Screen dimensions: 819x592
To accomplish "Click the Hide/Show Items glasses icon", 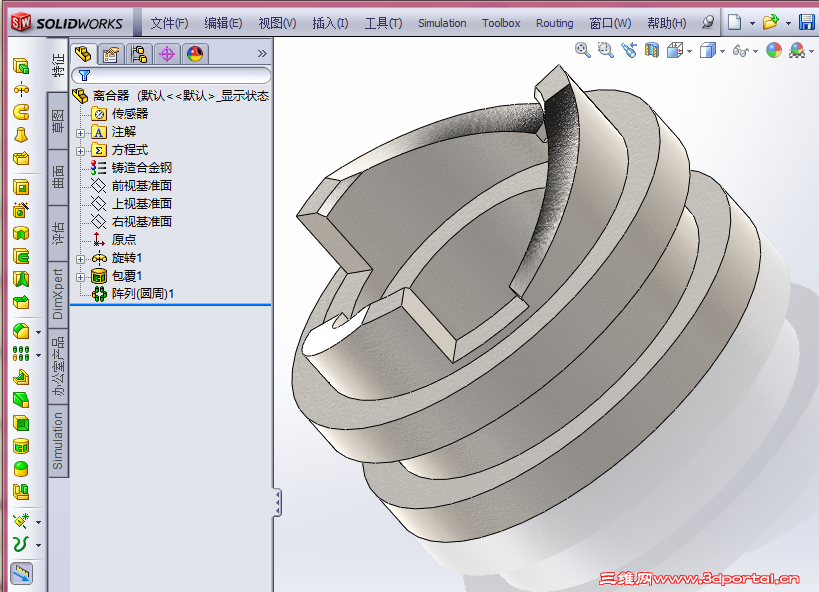I will (x=740, y=51).
